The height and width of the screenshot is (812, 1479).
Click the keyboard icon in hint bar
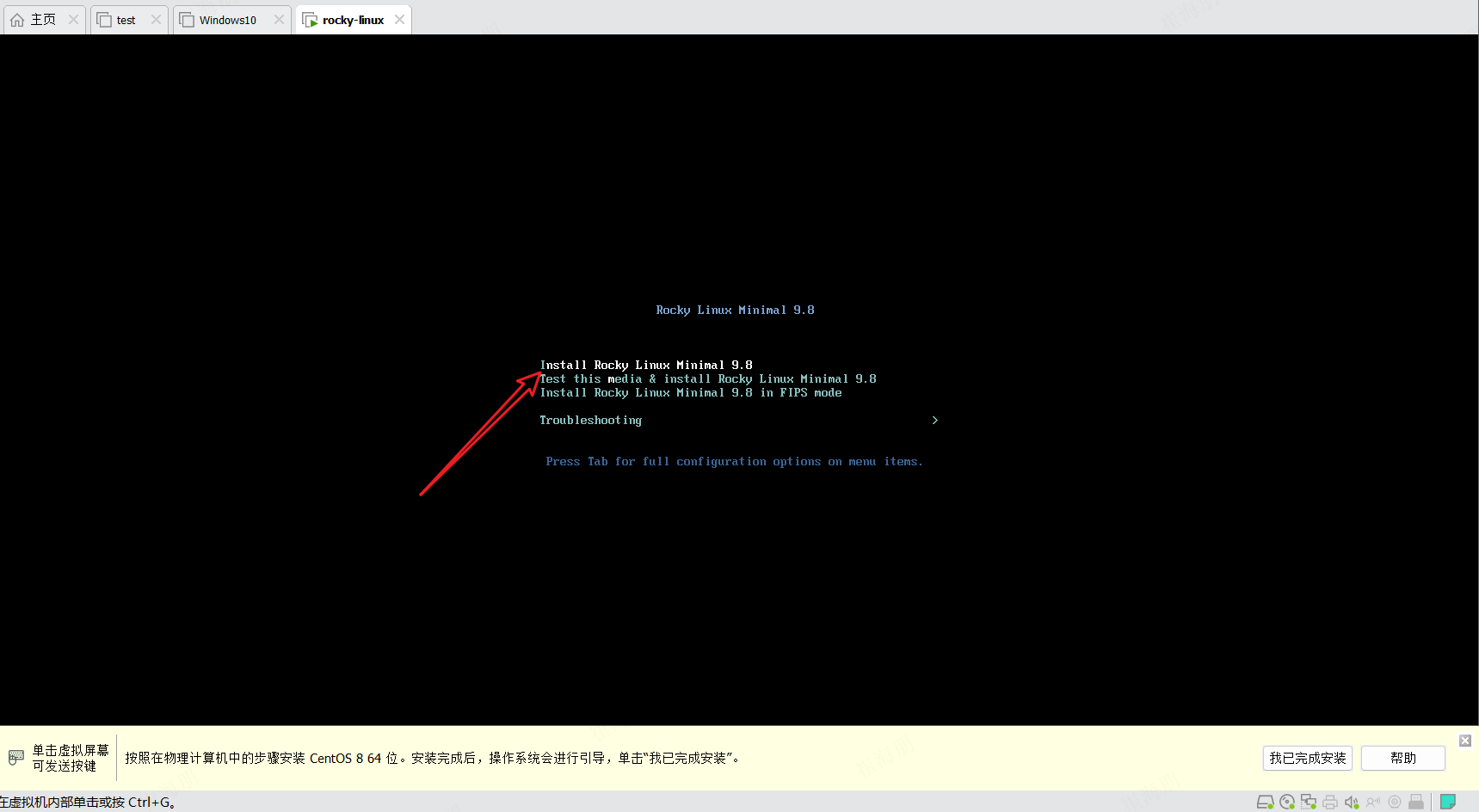pyautogui.click(x=16, y=758)
